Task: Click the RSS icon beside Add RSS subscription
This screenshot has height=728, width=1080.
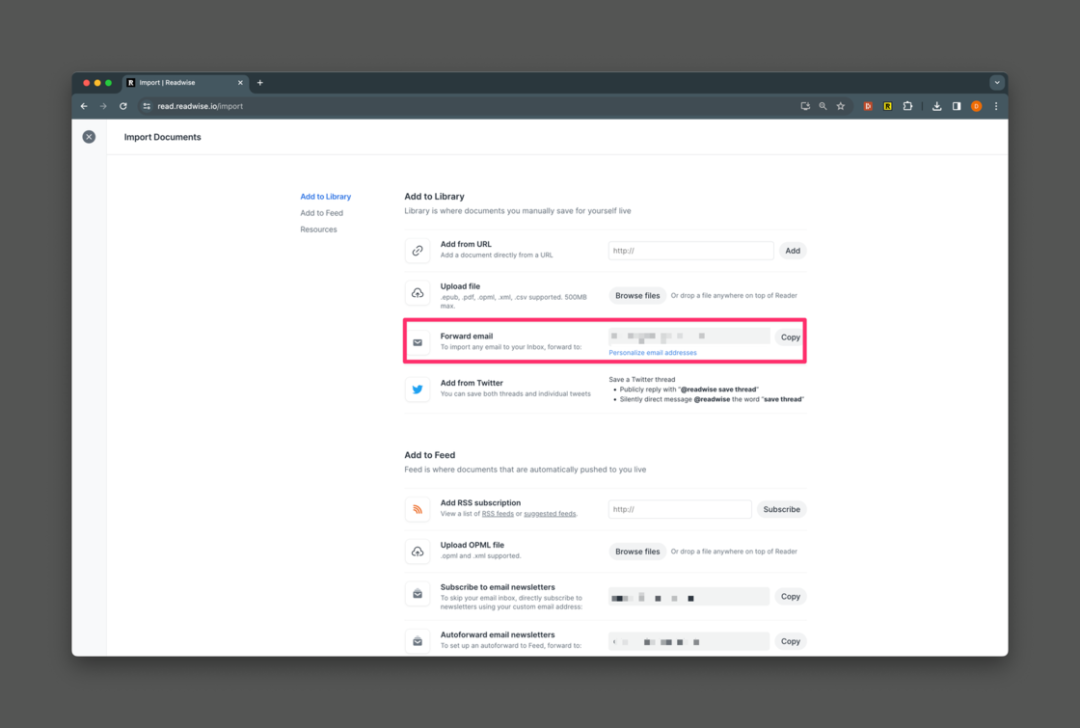Action: point(417,510)
